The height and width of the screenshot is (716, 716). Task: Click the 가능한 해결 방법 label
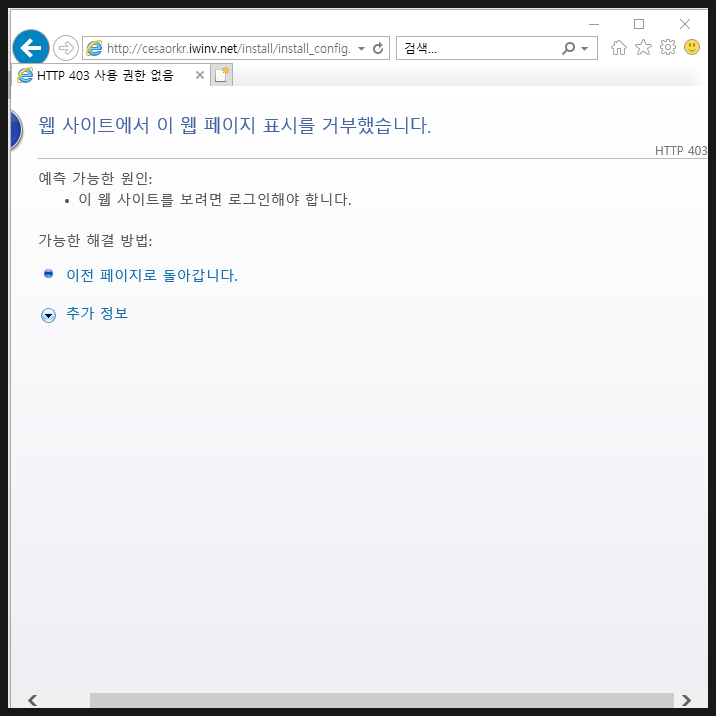coord(95,240)
